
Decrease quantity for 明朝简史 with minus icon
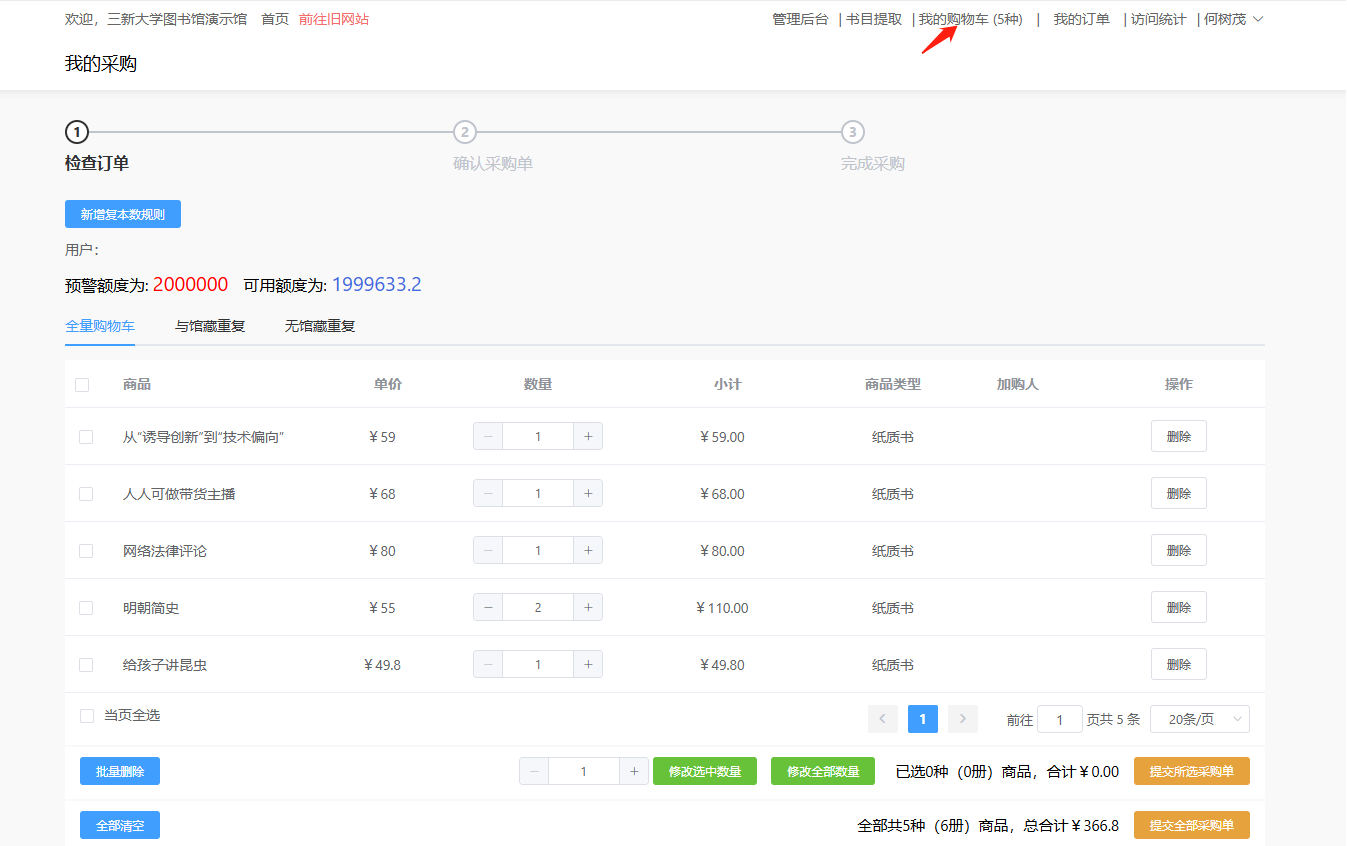[x=488, y=608]
